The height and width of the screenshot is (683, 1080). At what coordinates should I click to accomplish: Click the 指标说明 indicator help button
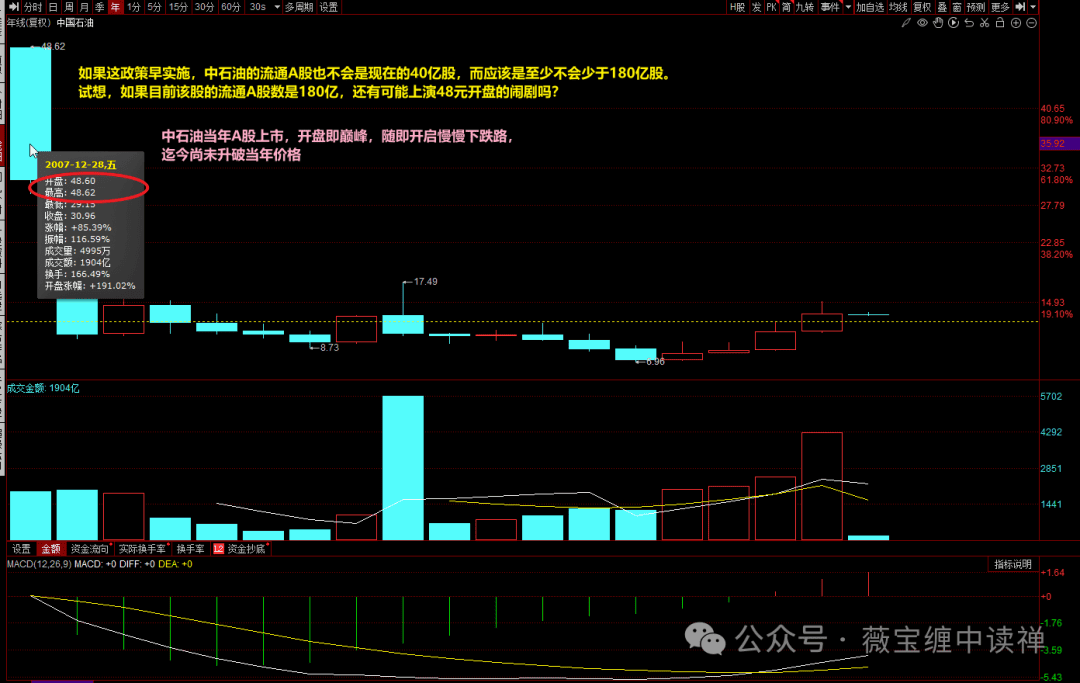point(1012,565)
